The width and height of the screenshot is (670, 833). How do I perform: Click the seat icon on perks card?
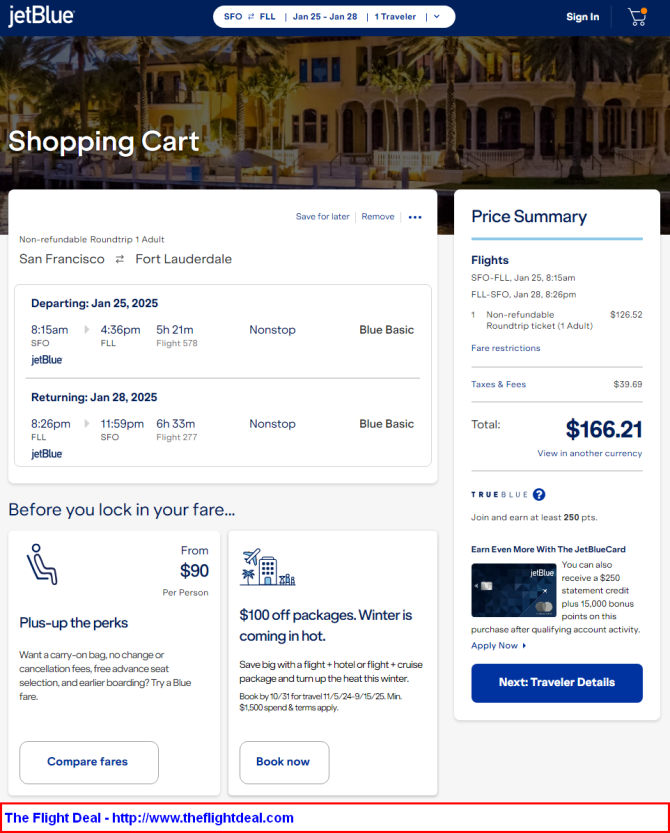click(42, 564)
